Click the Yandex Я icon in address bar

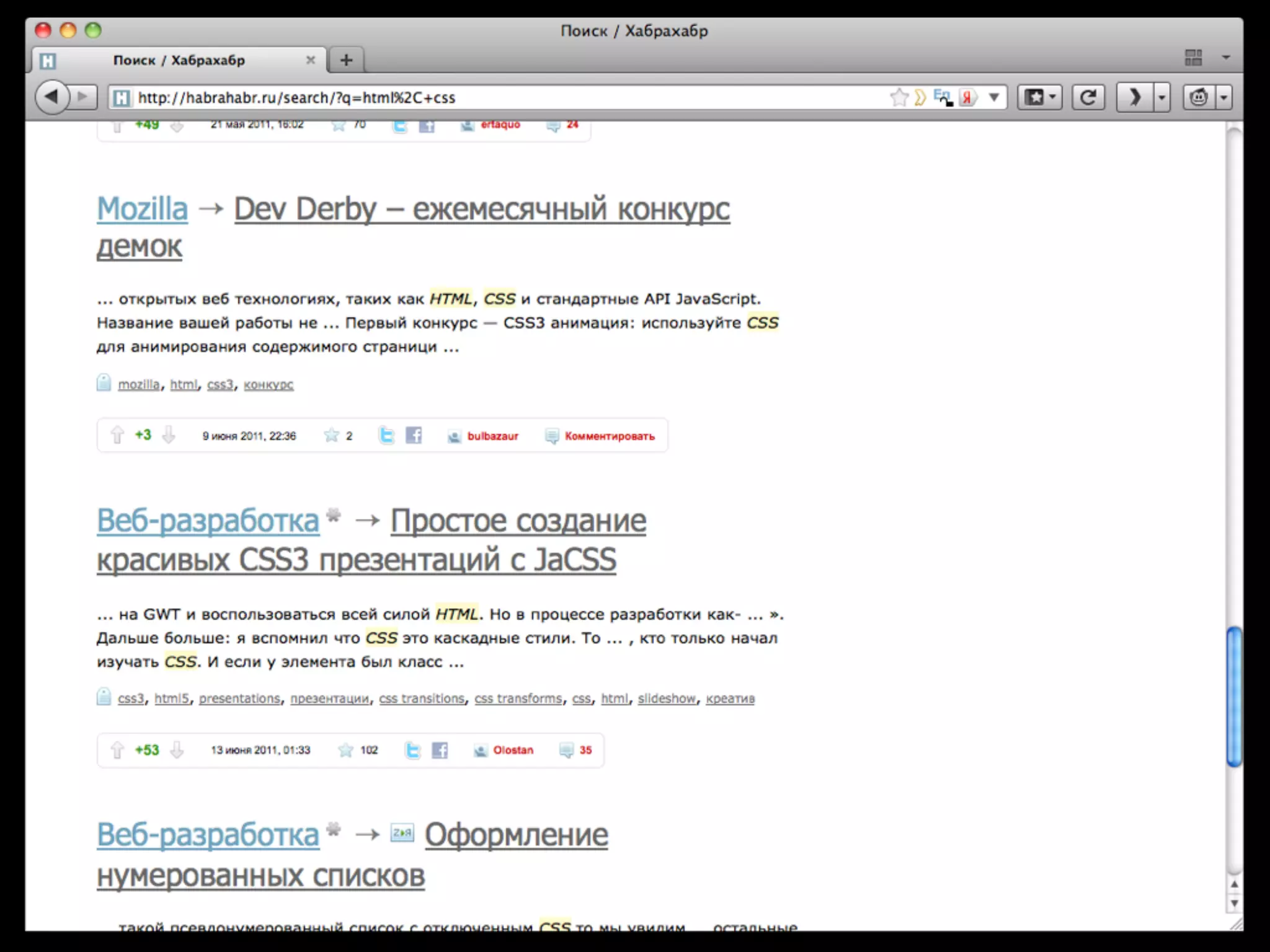click(967, 97)
